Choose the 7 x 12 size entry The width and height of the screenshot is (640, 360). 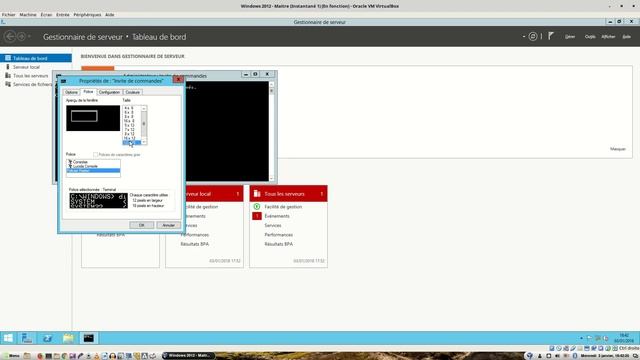click(129, 129)
